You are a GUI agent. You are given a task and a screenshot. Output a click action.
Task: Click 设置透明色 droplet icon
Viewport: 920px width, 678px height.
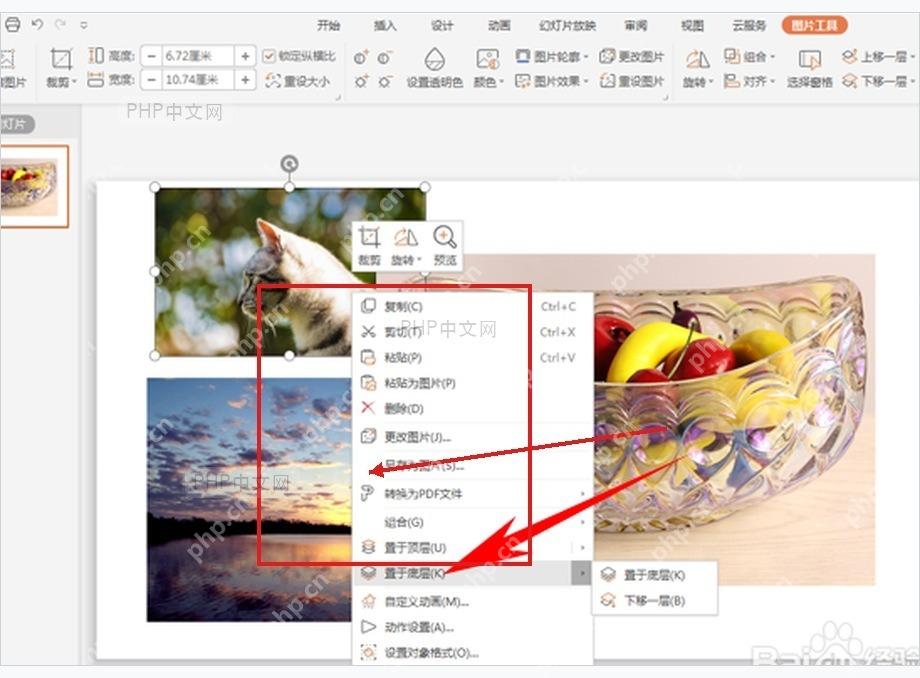[435, 67]
